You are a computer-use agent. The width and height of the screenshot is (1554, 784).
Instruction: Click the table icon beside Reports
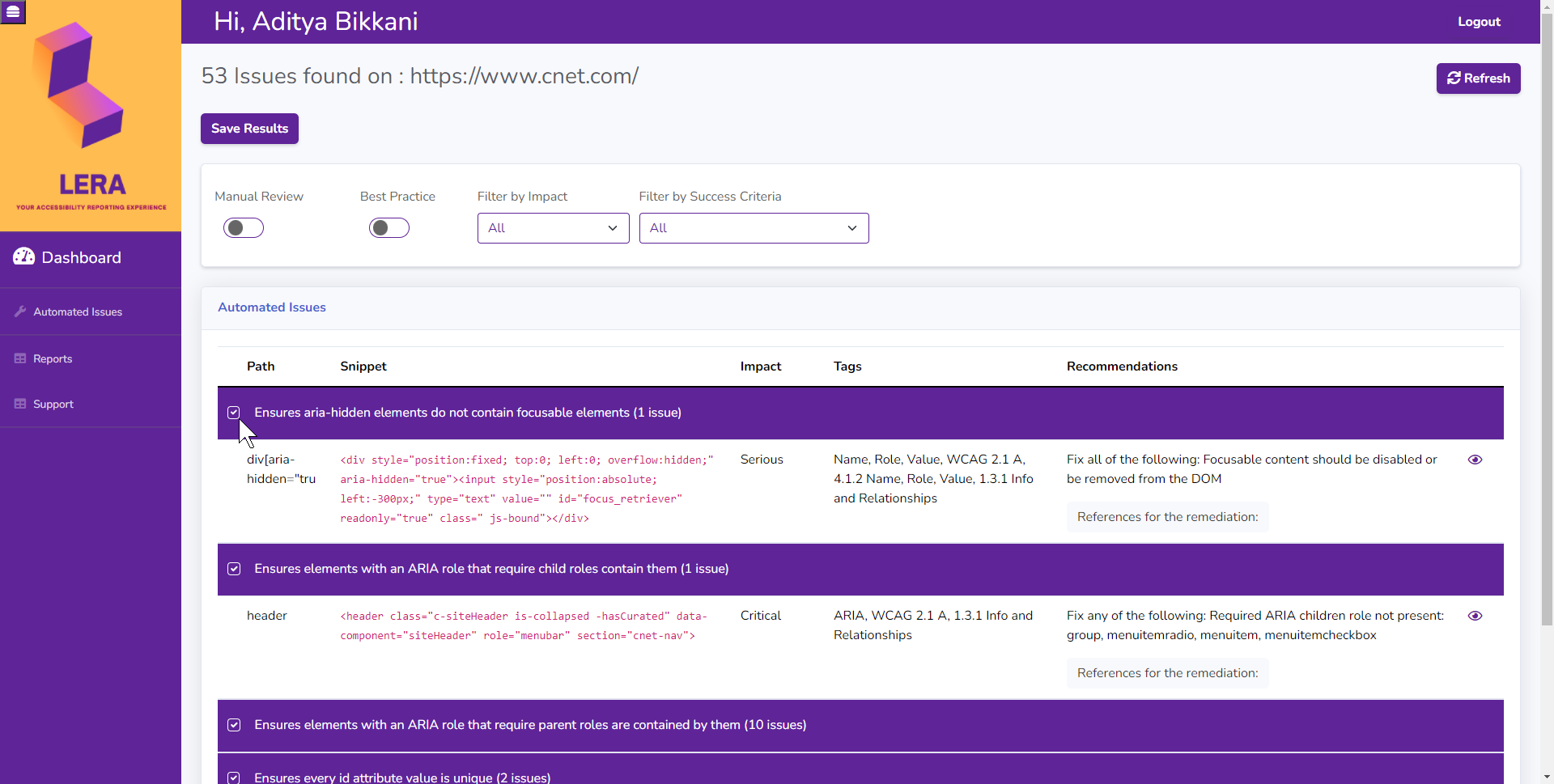coord(20,358)
